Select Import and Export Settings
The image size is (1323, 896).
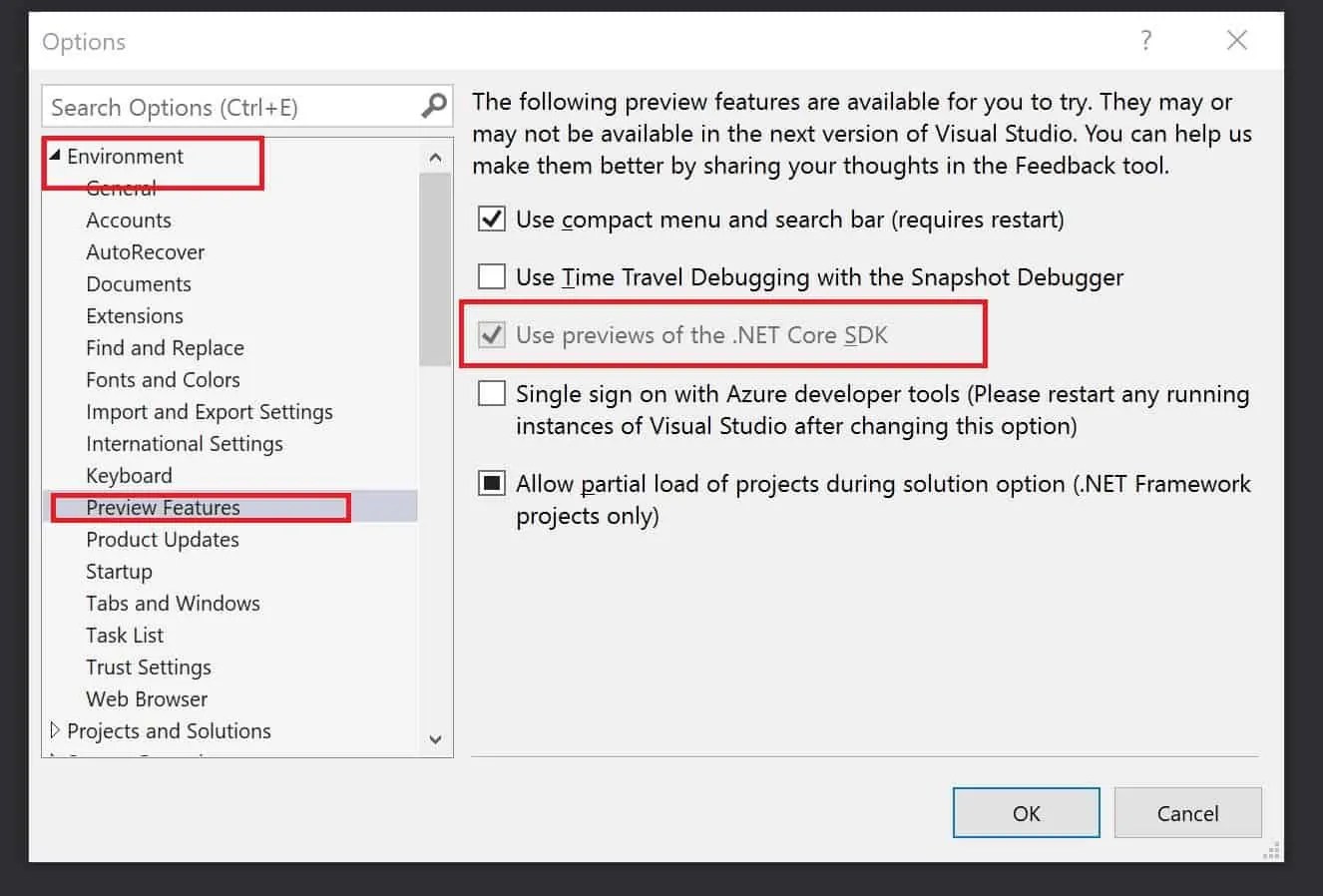tap(209, 411)
